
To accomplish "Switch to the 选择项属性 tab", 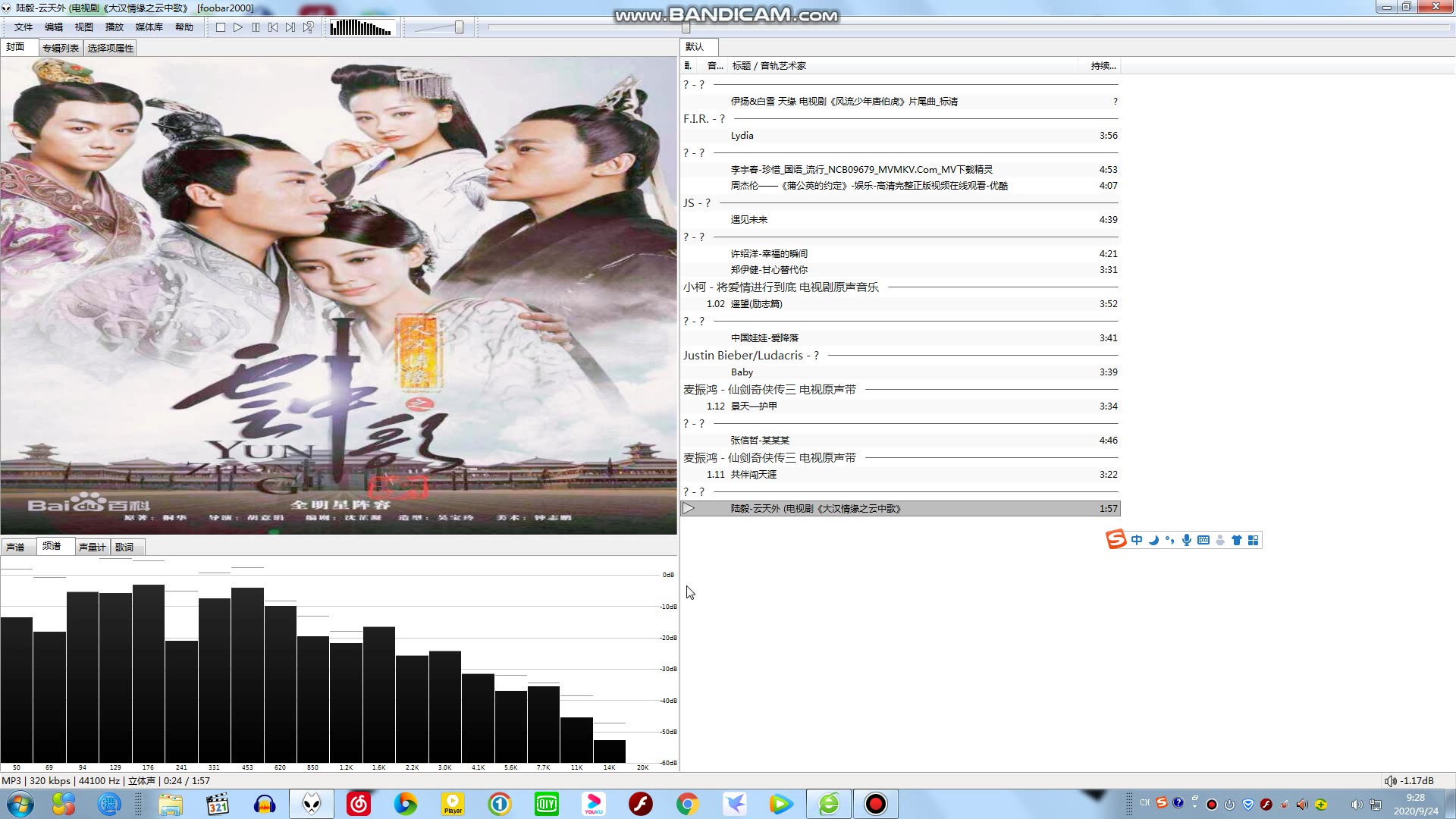I will [x=111, y=48].
